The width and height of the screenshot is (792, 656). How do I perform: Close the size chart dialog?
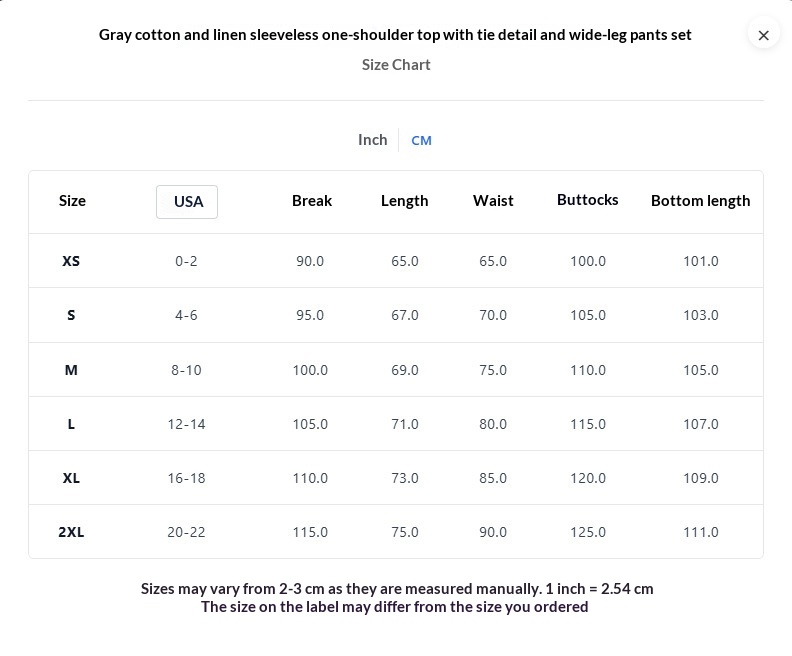[x=763, y=35]
